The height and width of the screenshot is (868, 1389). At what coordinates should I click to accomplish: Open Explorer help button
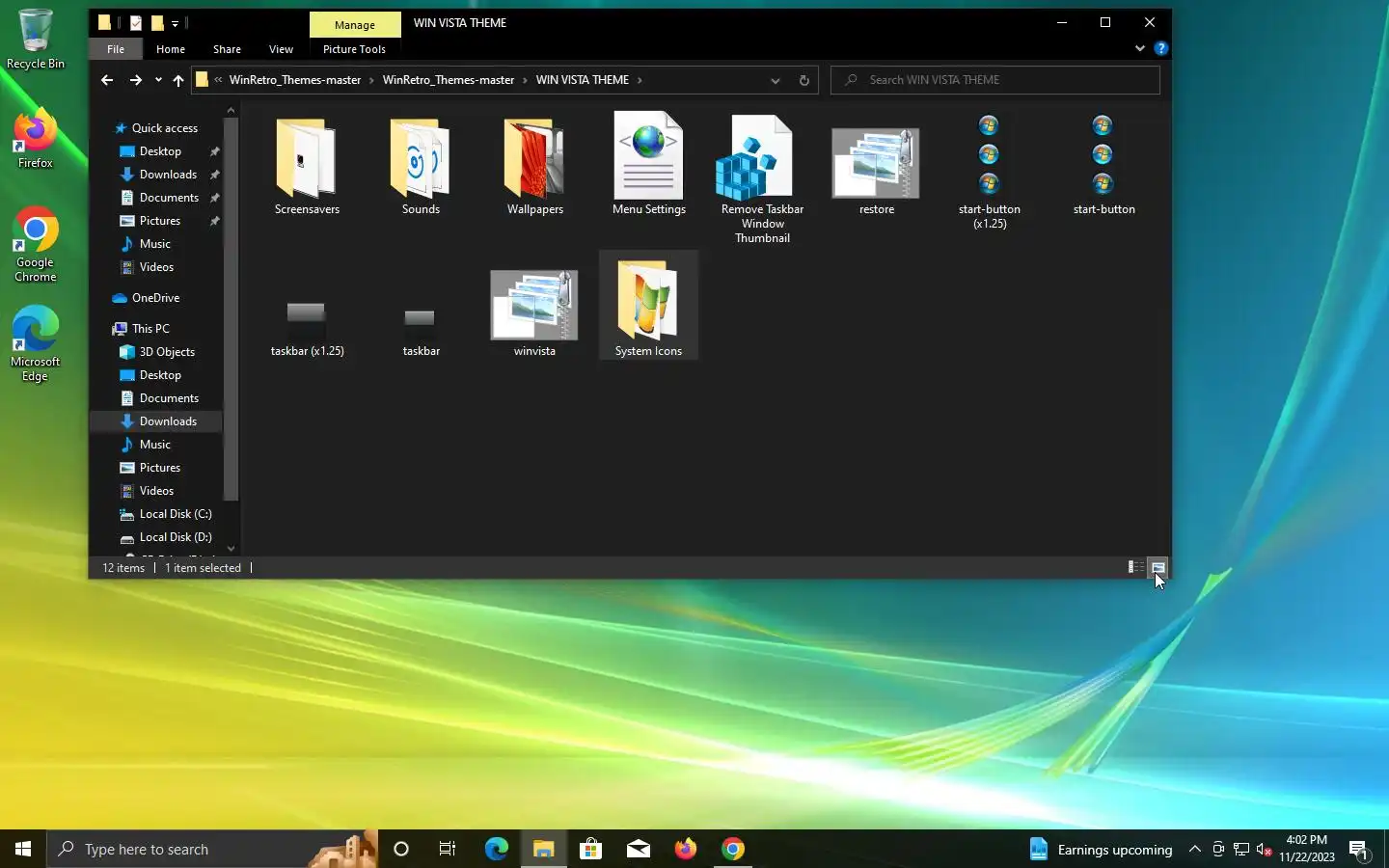(x=1161, y=48)
